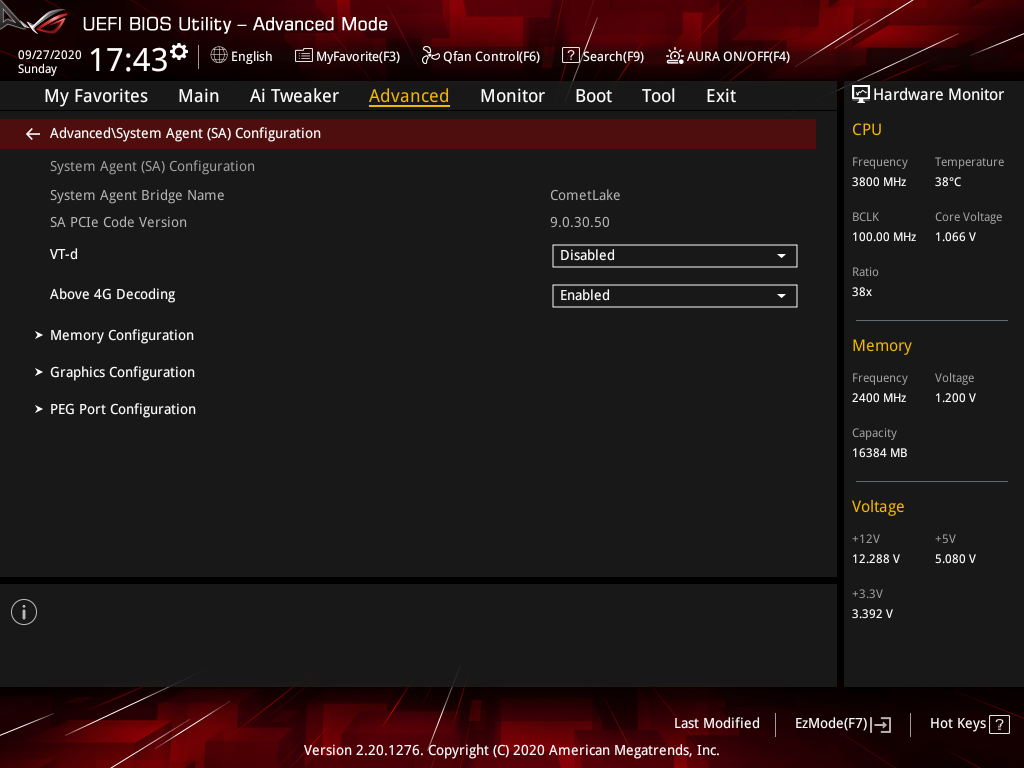The image size is (1024, 768).
Task: Click Last Modified button
Action: pos(716,723)
